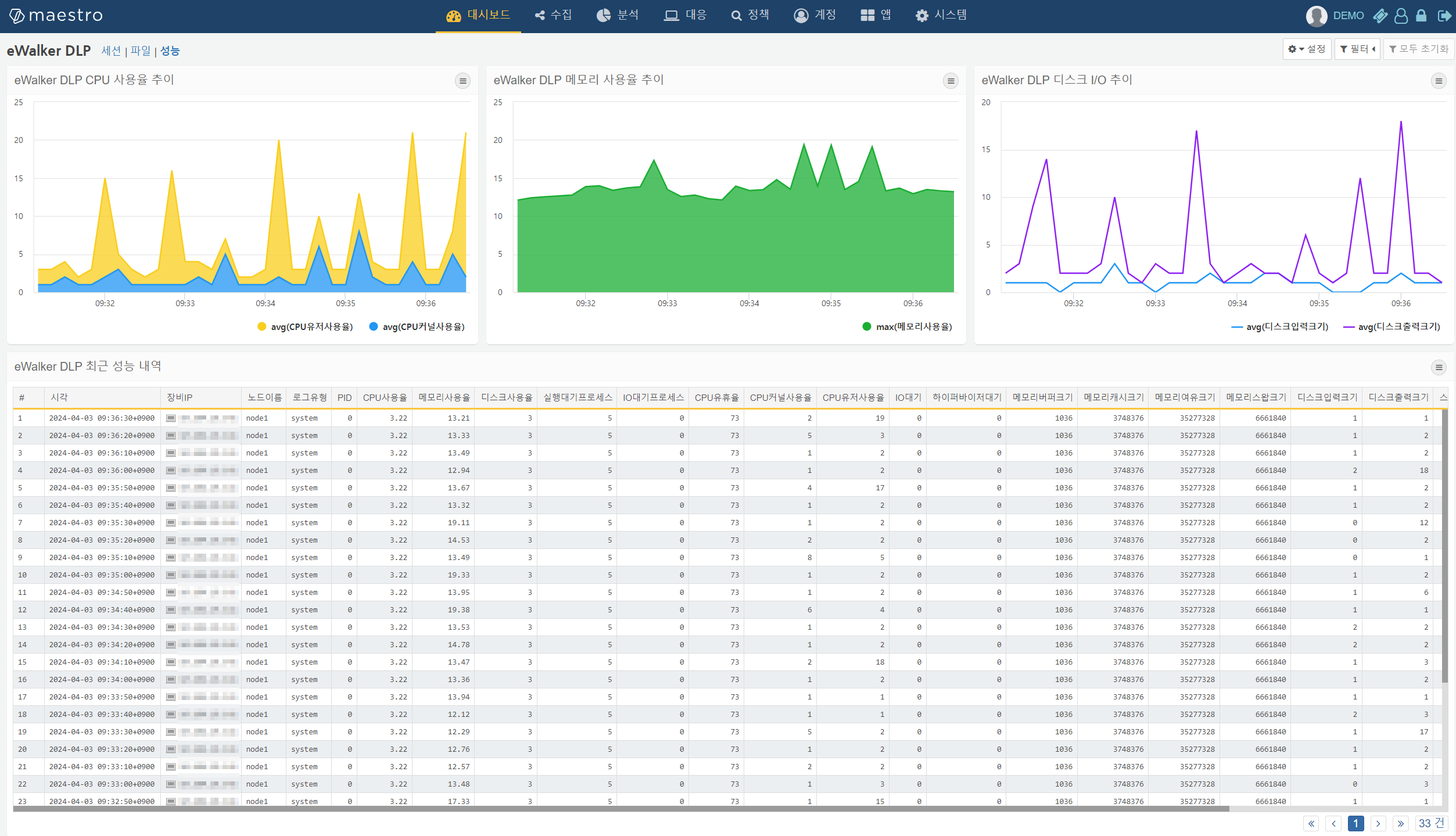Switch to the 세션 tab

tap(111, 51)
